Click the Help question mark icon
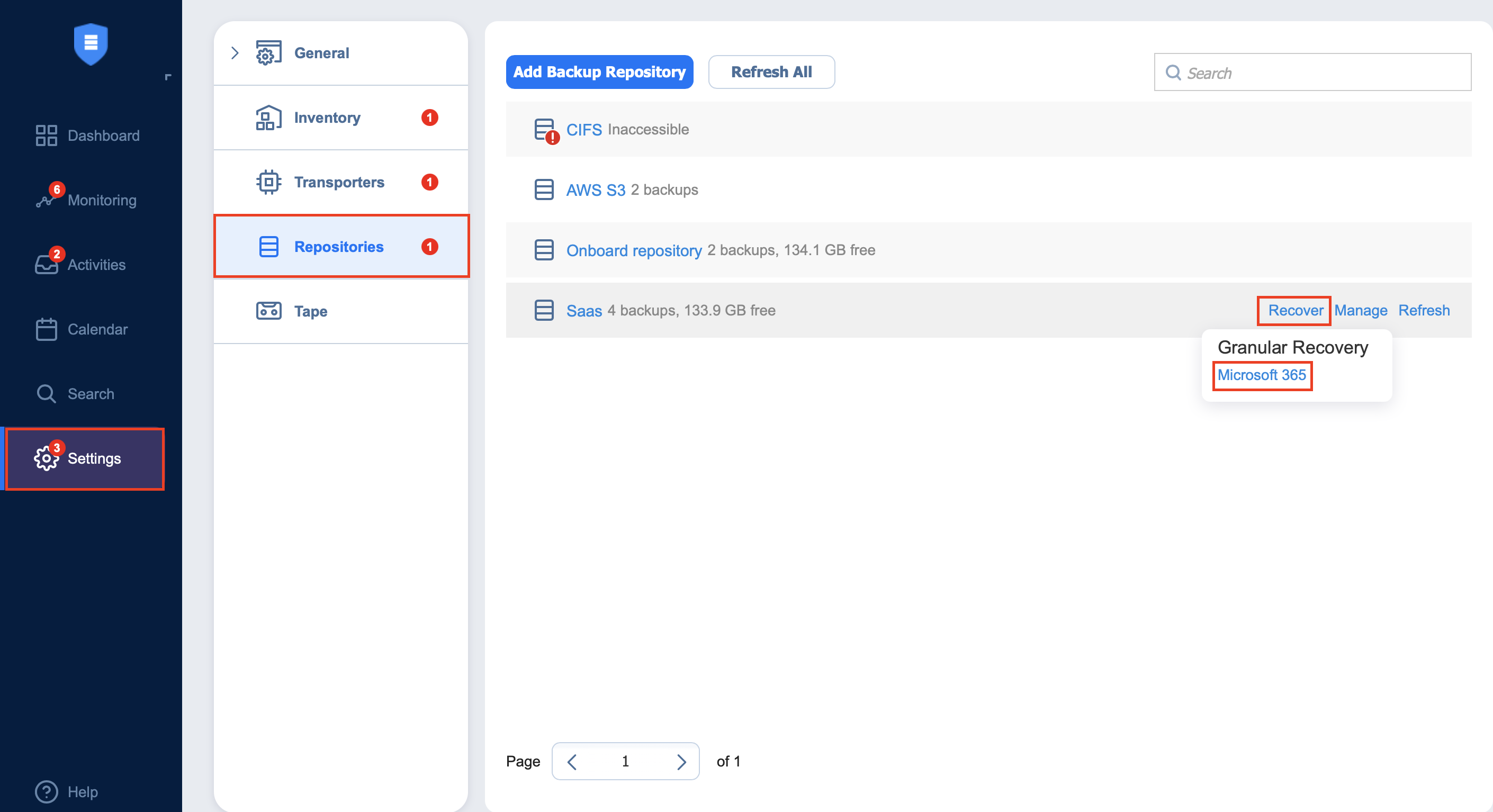The image size is (1493, 812). coord(47,792)
